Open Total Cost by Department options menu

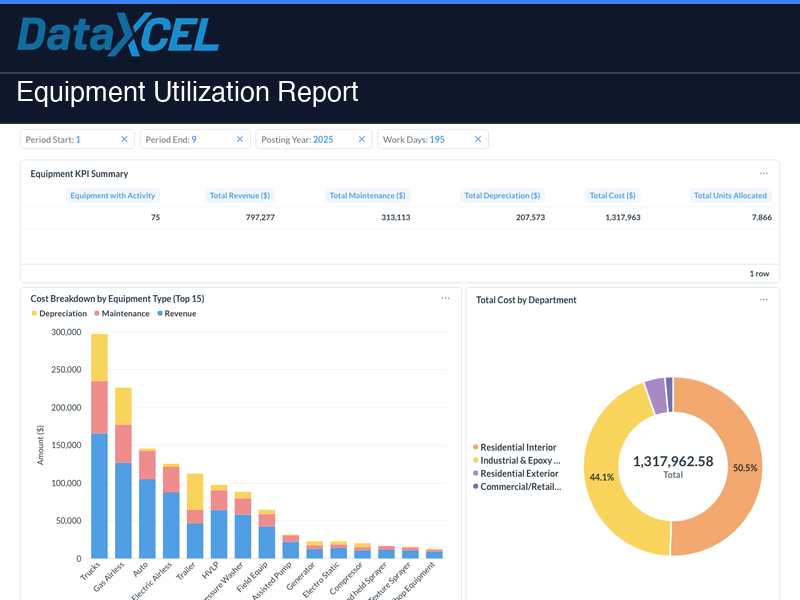click(763, 299)
